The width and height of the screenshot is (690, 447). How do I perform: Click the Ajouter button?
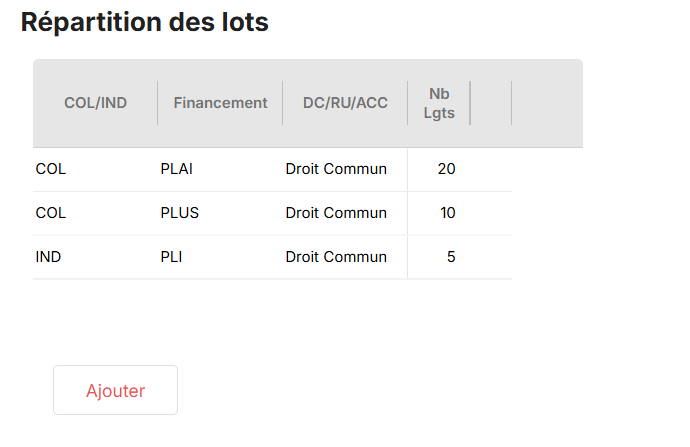pos(115,390)
